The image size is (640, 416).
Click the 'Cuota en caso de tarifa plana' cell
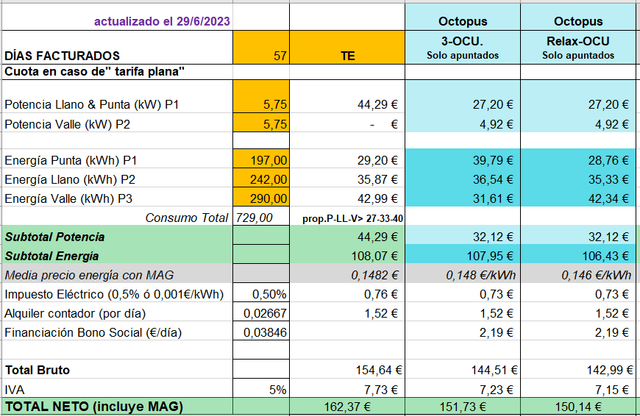pos(117,71)
